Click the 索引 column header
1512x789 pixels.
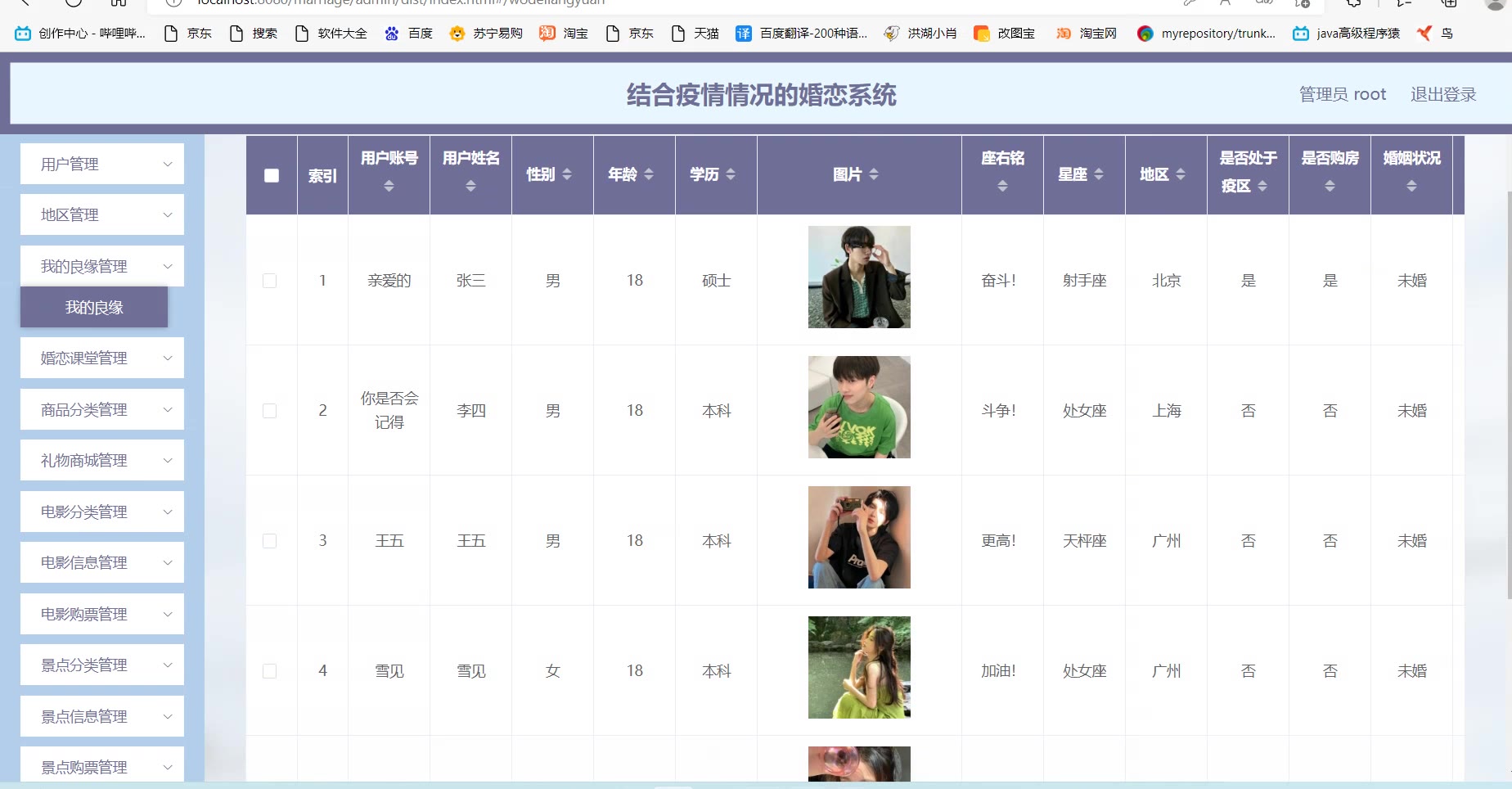(x=322, y=175)
